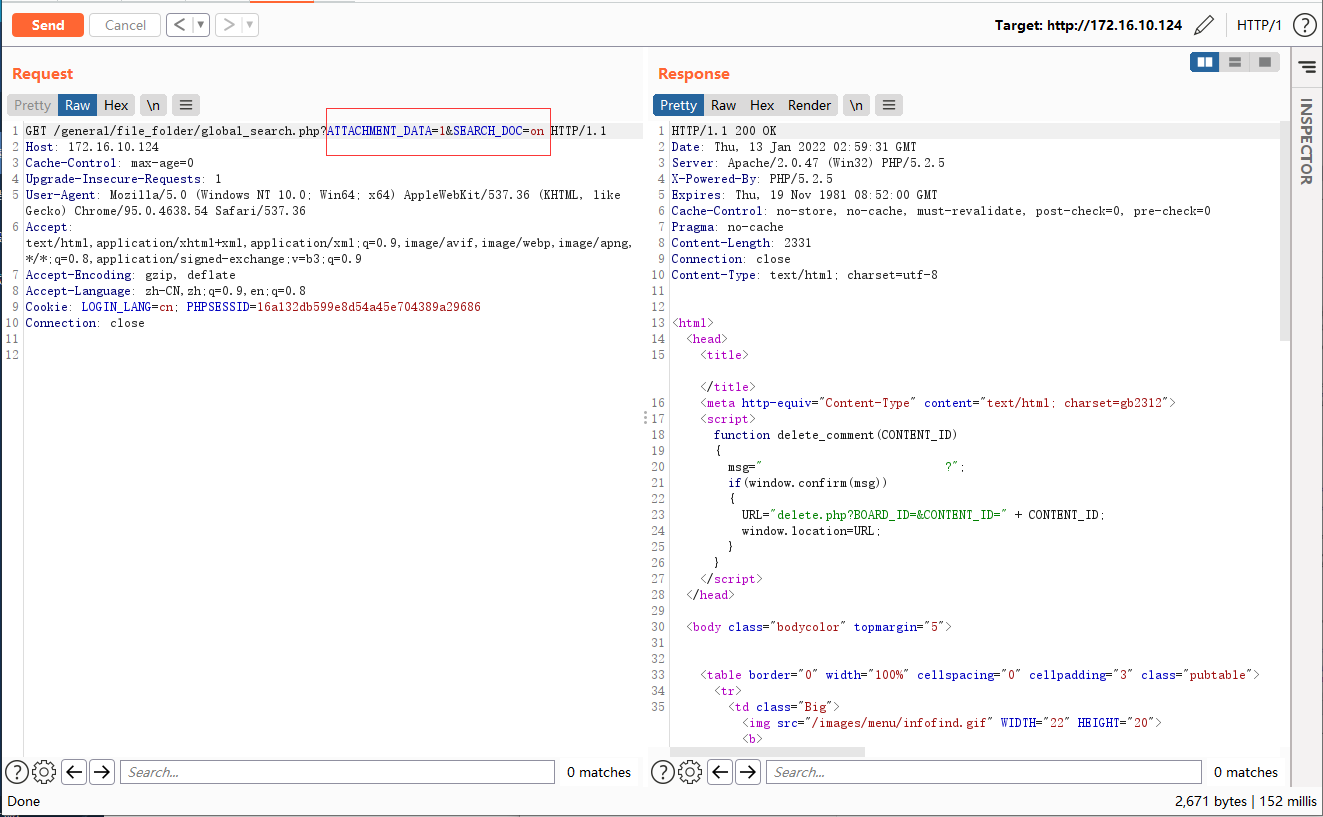This screenshot has width=1323, height=817.
Task: Open Response search settings gear
Action: (x=690, y=772)
